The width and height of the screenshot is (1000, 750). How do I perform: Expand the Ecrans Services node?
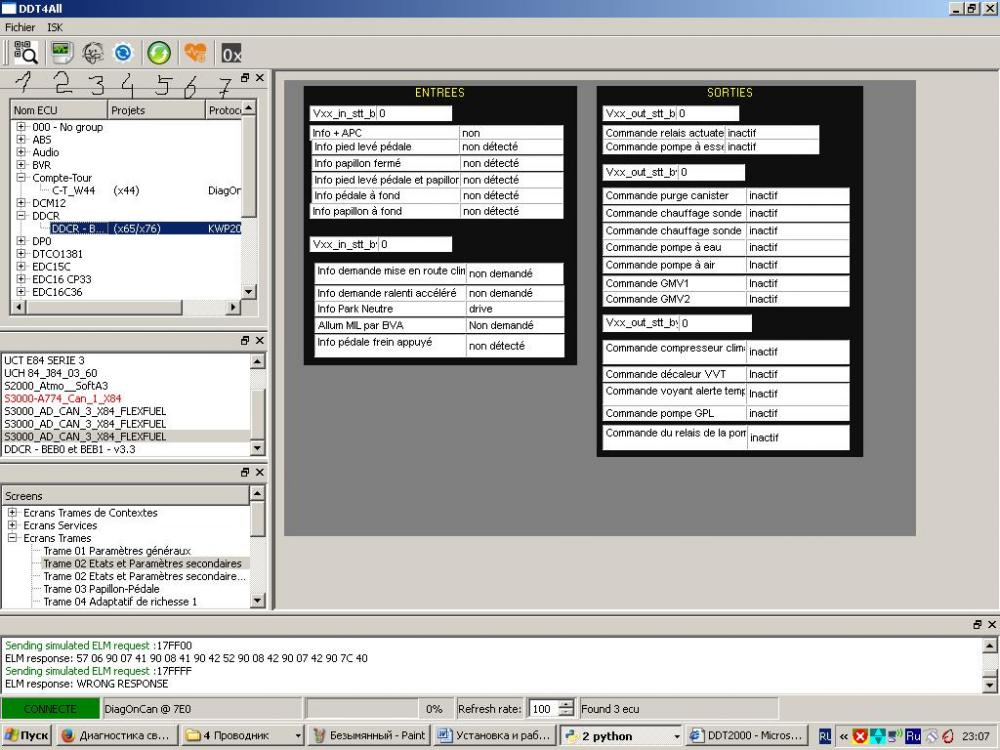12,525
